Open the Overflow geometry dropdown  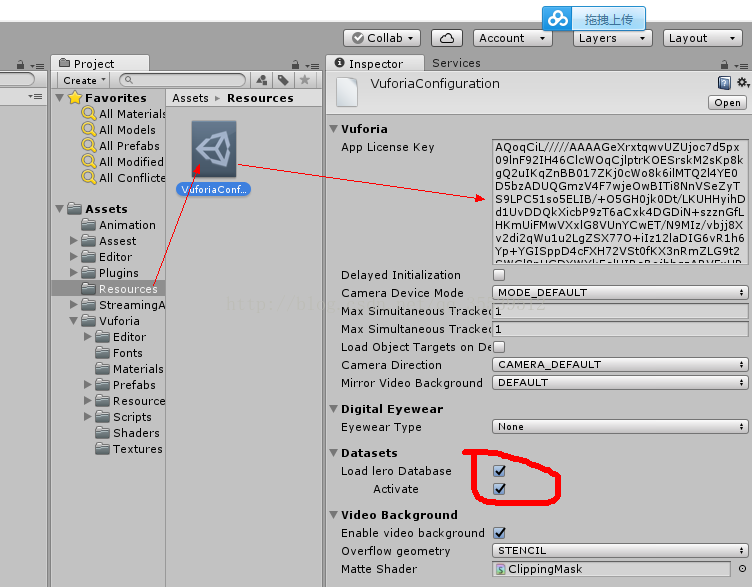[620, 551]
